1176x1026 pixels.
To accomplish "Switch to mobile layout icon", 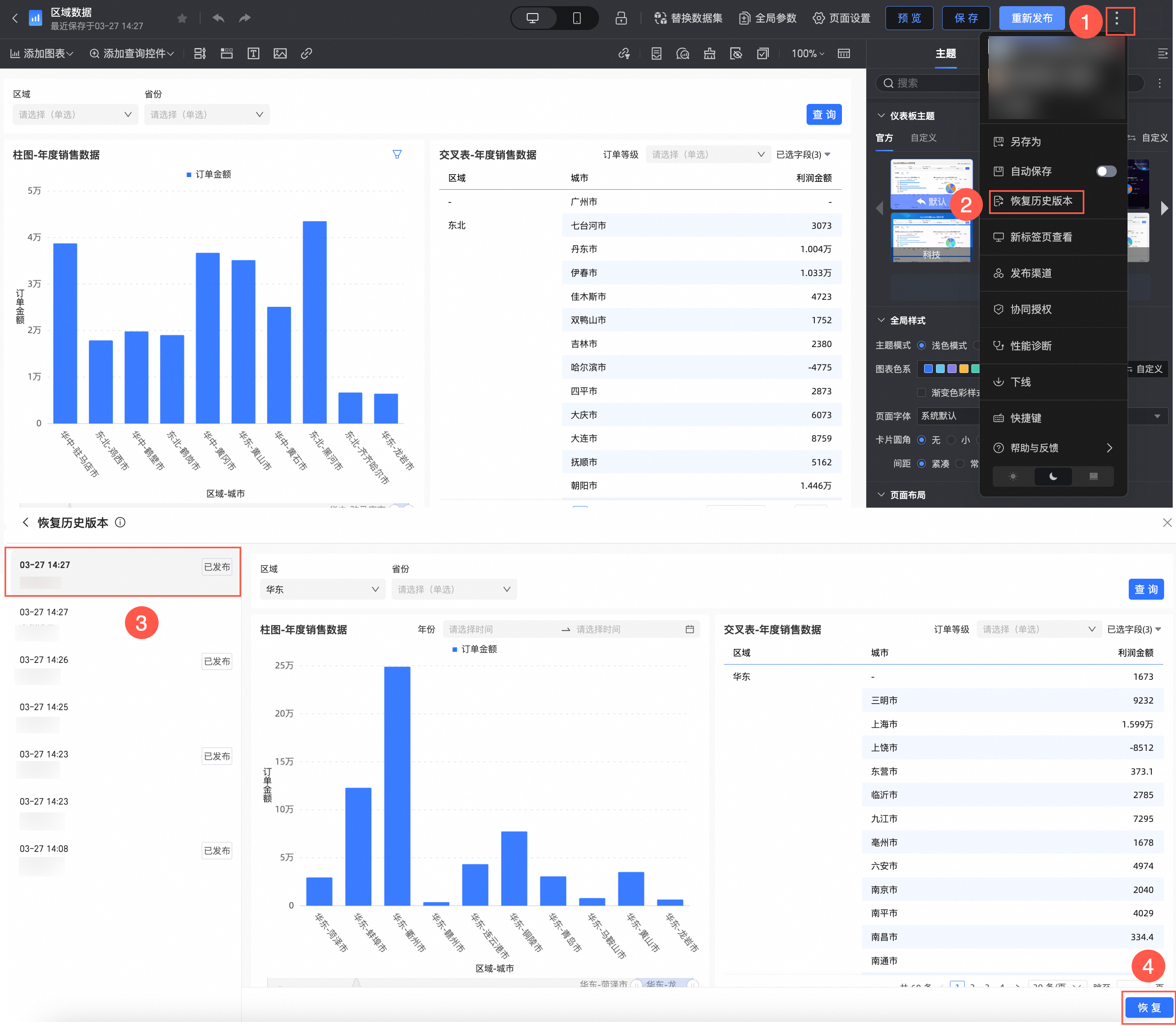I will (576, 18).
